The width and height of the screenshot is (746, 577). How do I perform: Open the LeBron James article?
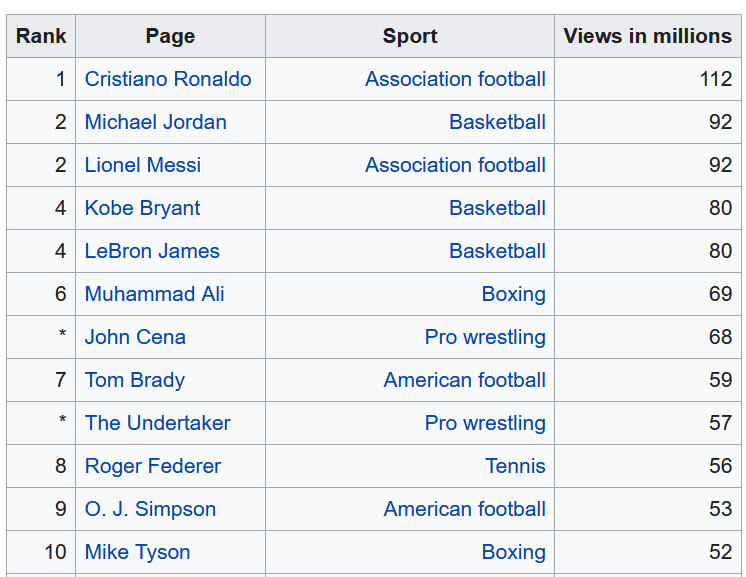coord(152,251)
